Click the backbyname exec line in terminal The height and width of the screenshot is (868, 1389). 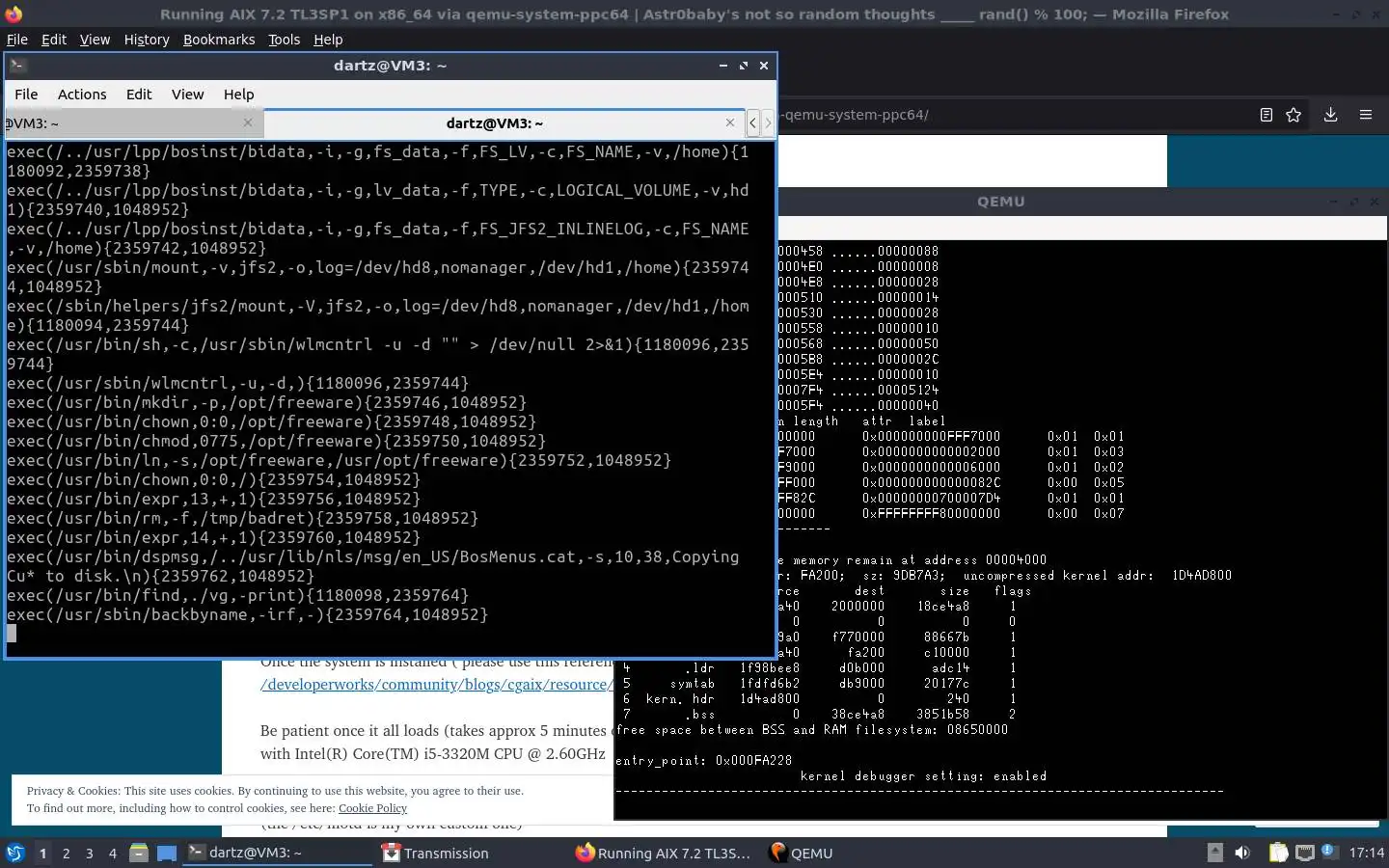point(247,614)
